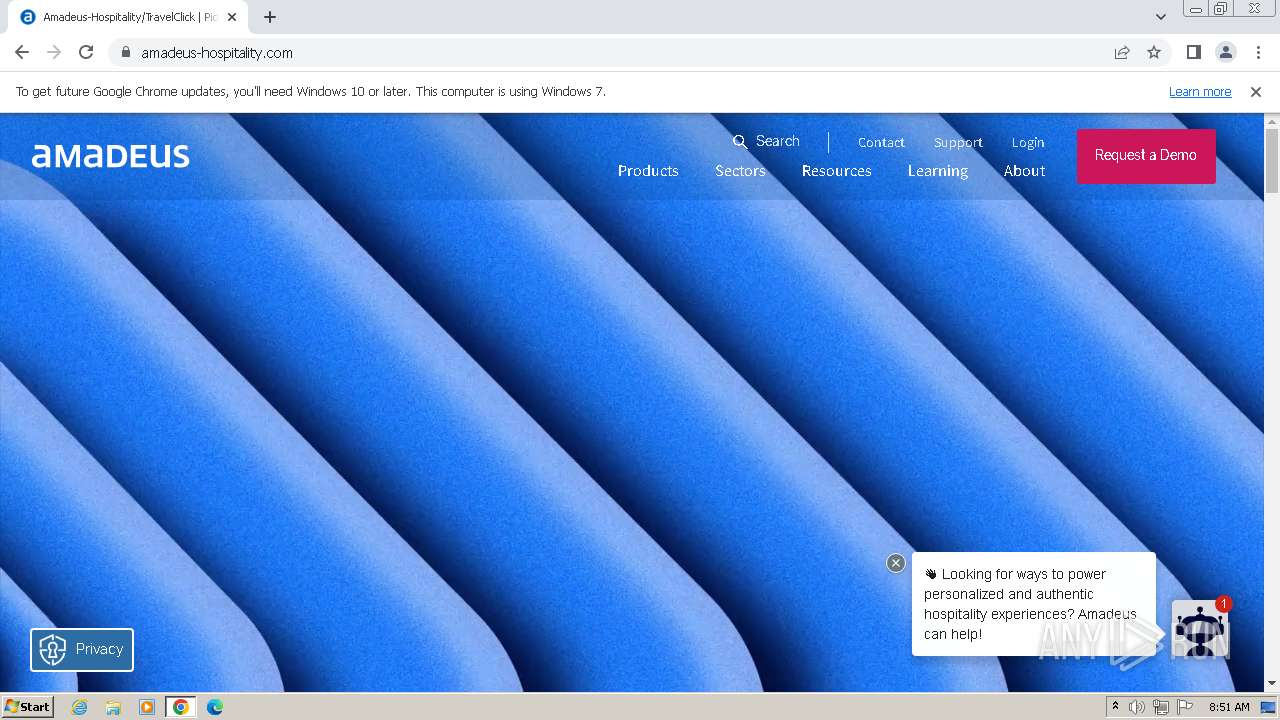This screenshot has width=1280, height=720.
Task: Open the Learning menu
Action: [938, 171]
